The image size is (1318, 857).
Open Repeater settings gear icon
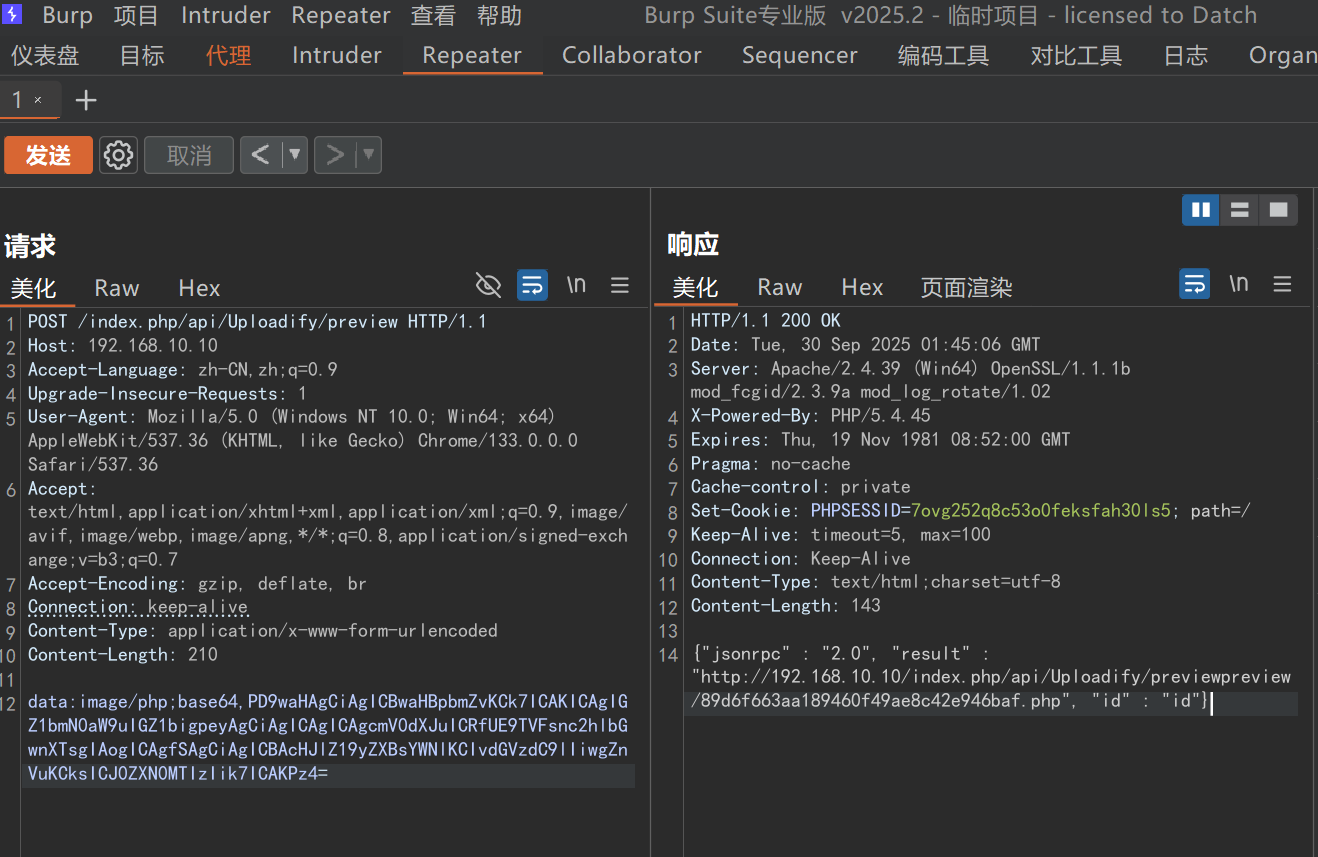(x=118, y=155)
